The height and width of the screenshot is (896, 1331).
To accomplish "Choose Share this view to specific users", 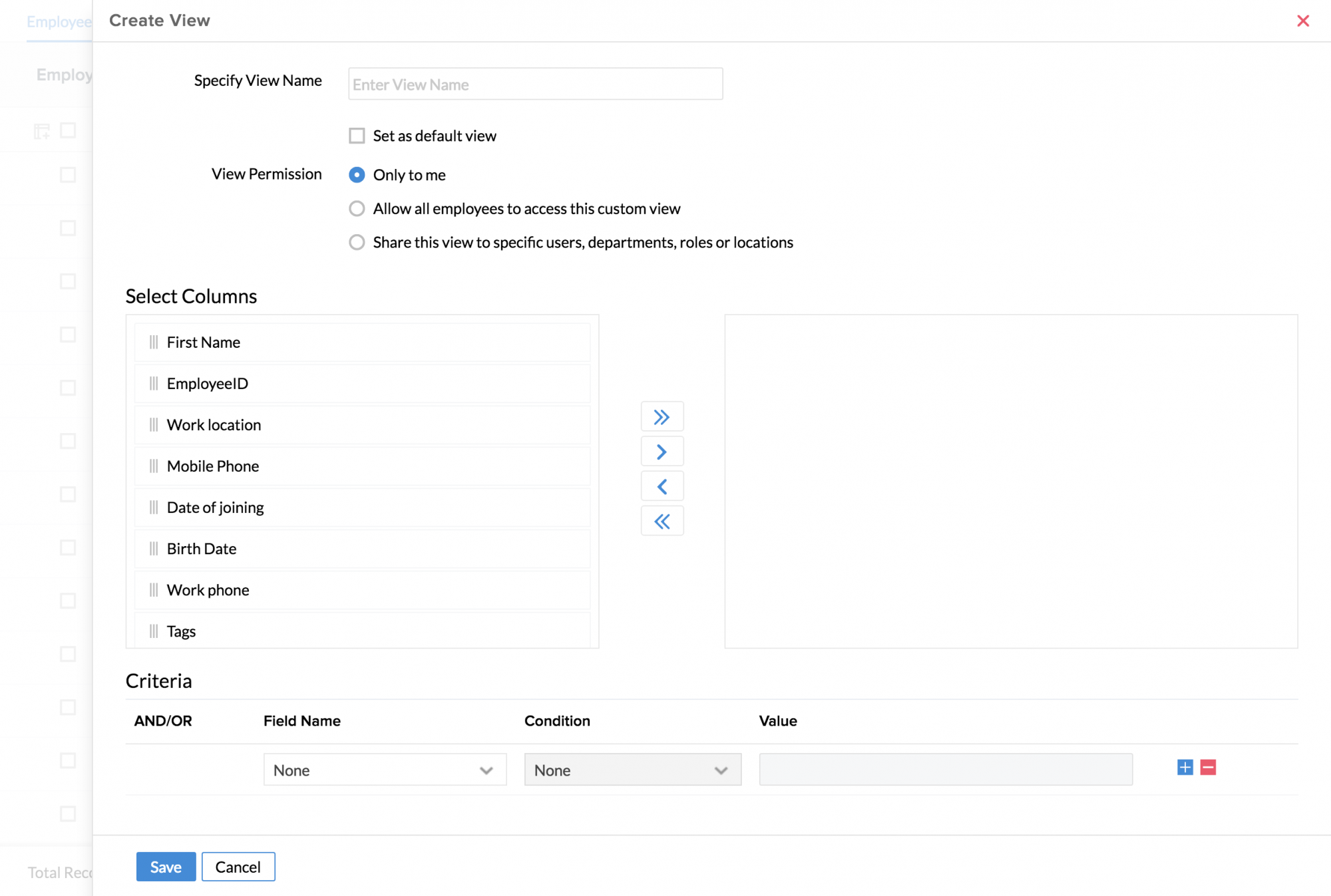I will (357, 243).
